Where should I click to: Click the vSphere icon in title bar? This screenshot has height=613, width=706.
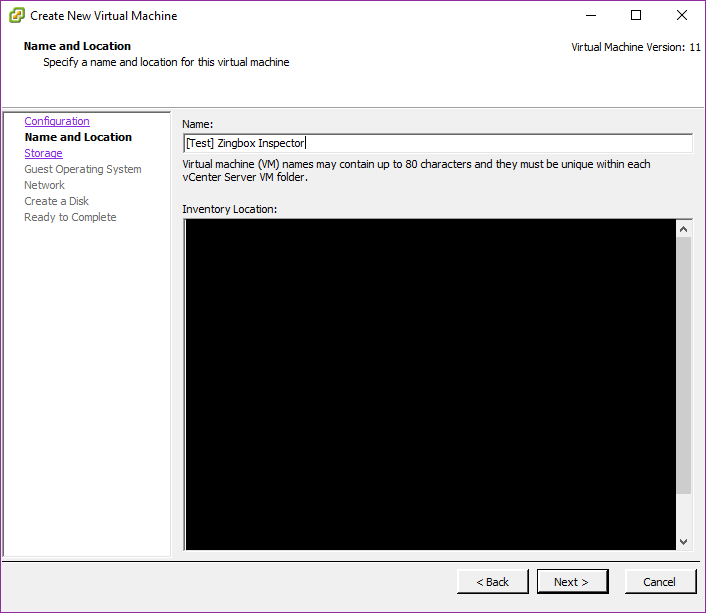[x=17, y=15]
